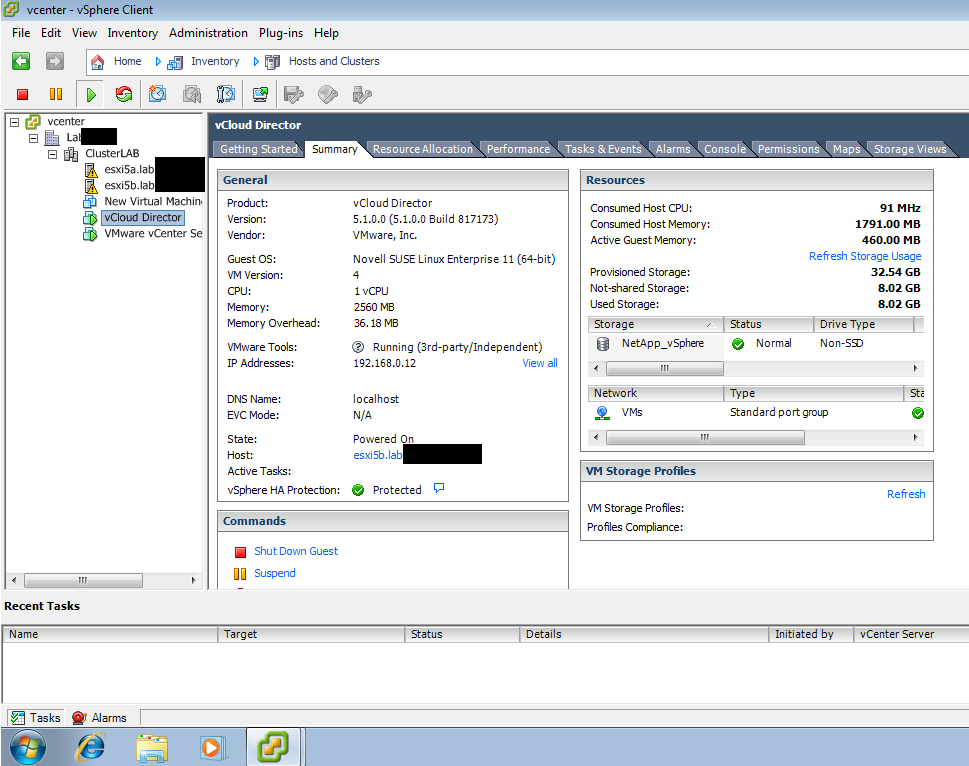Click the green Power On toolbar icon
Viewport: 969px width, 766px height.
click(x=91, y=94)
